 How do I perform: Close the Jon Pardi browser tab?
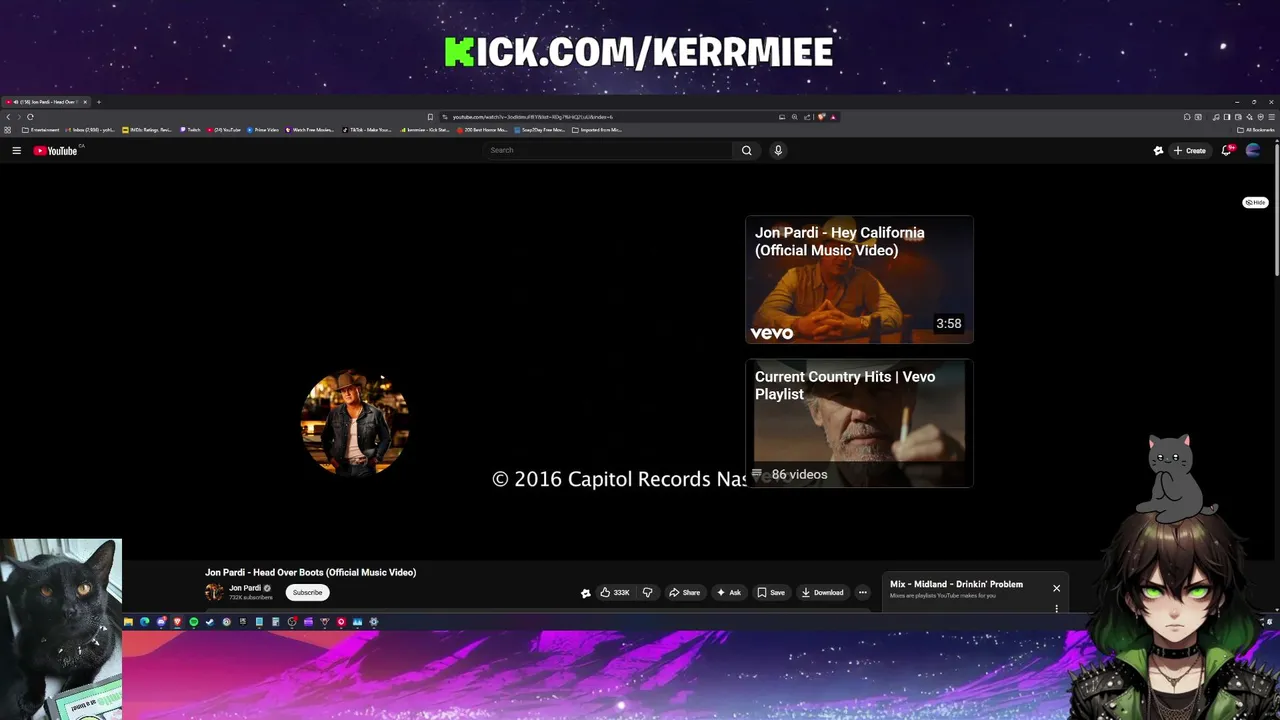85,102
